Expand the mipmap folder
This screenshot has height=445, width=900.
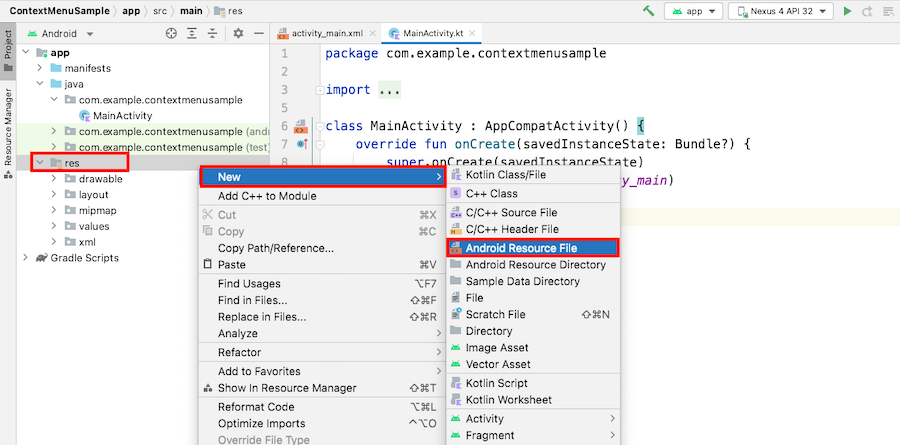(54, 210)
